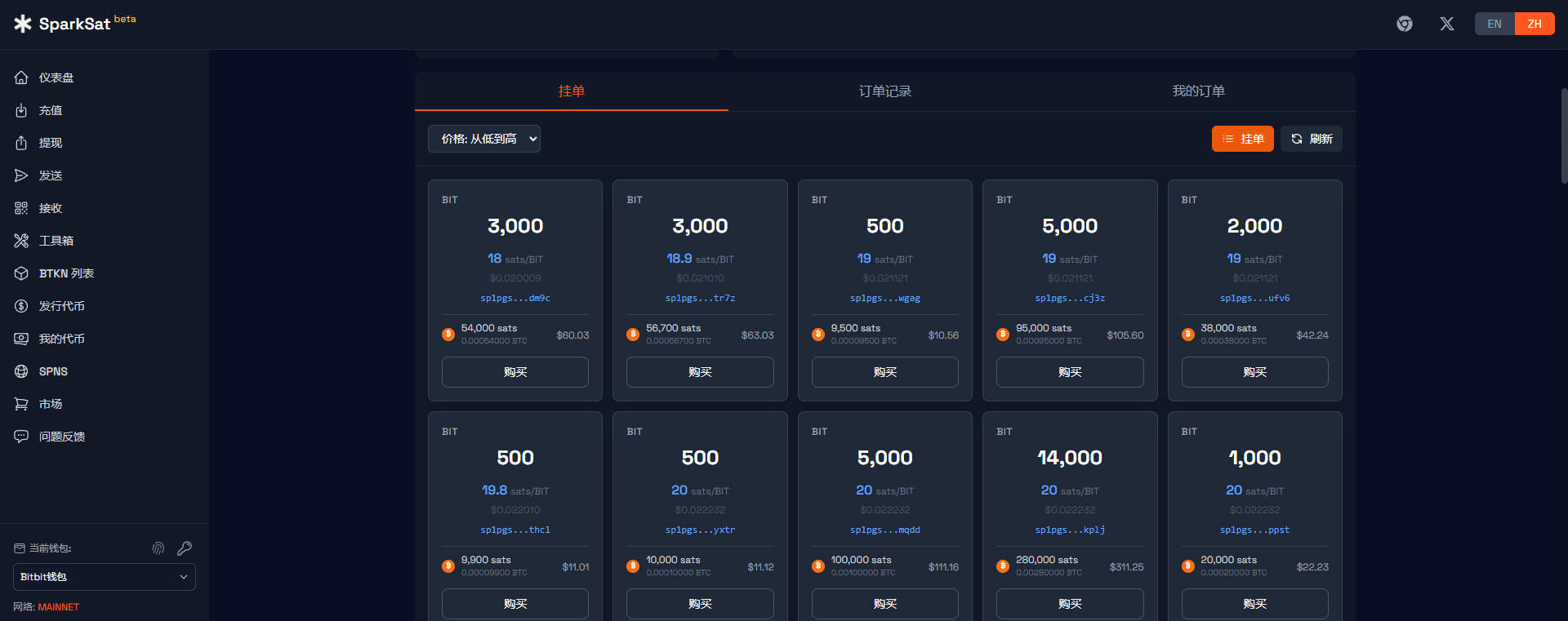Open the price sort order dropdown
The height and width of the screenshot is (621, 1568).
(483, 139)
